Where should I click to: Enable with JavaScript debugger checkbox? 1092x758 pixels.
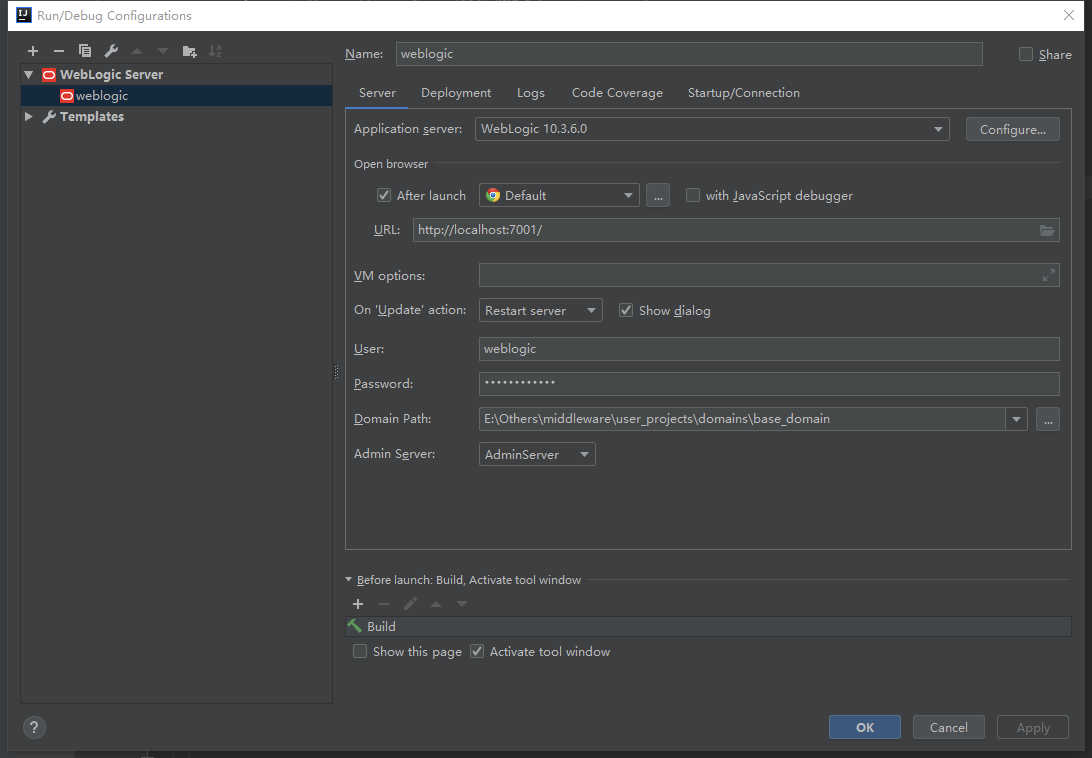693,195
